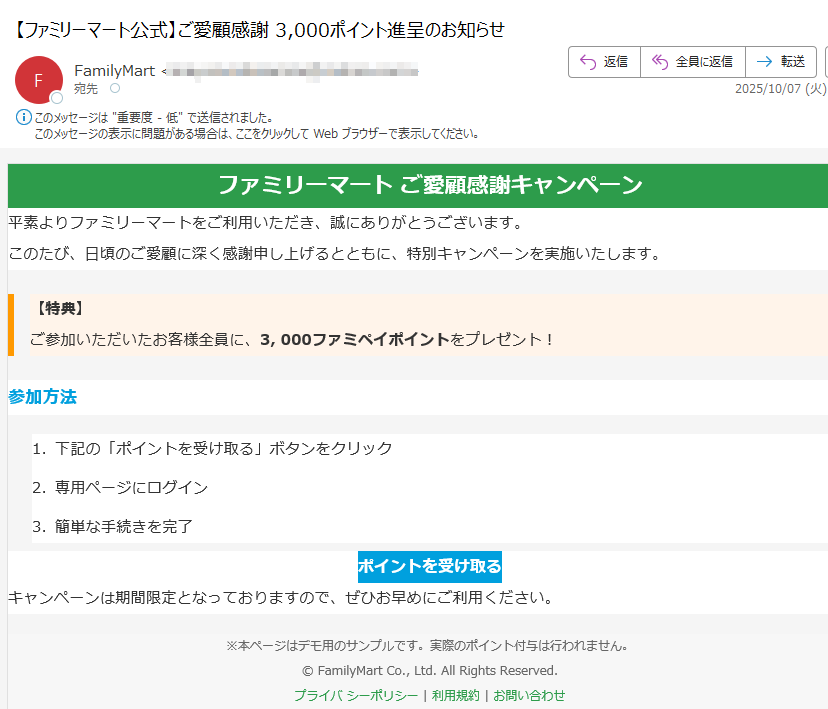The image size is (828, 709).
Task: Click the 返信 button to reply
Action: point(604,61)
